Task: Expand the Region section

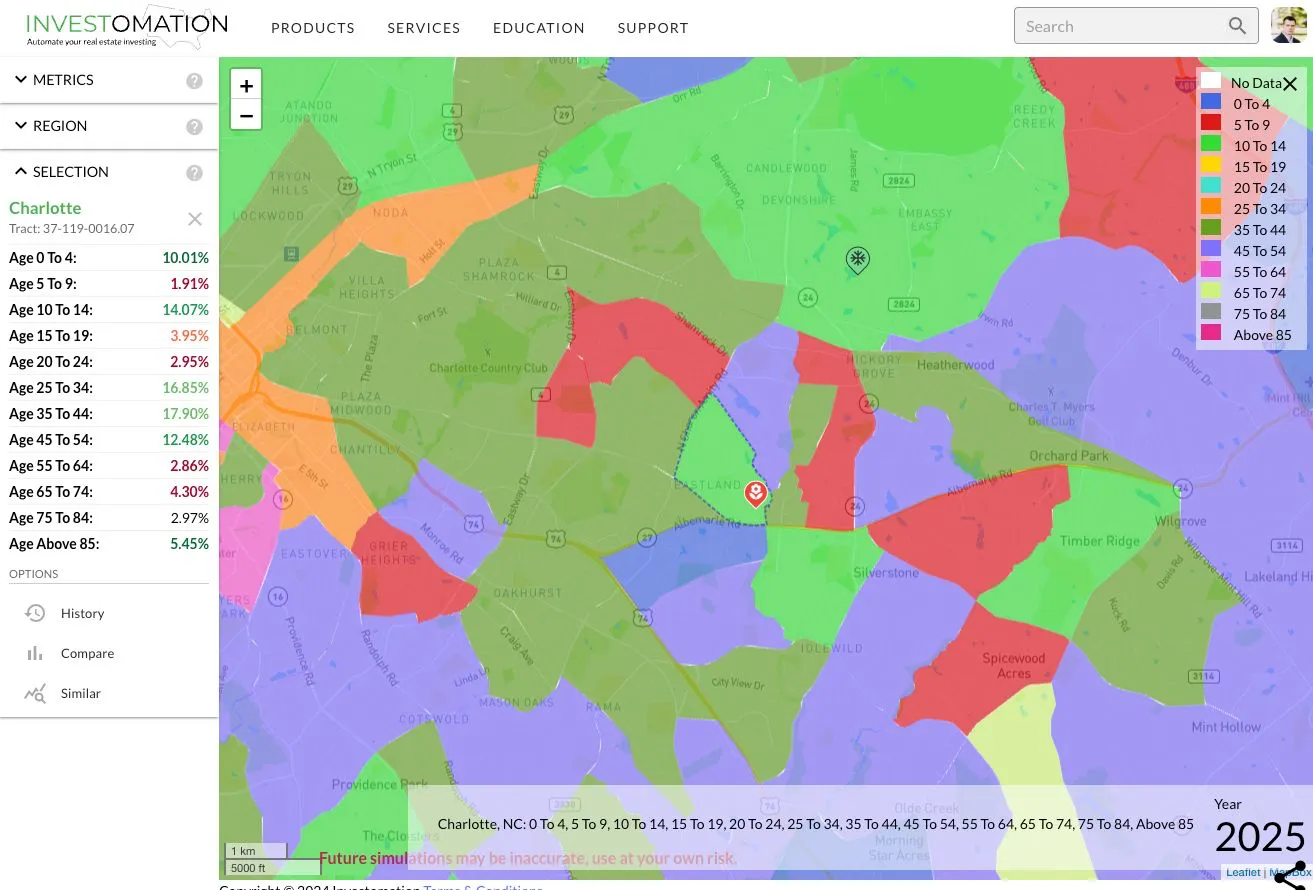Action: pos(51,126)
